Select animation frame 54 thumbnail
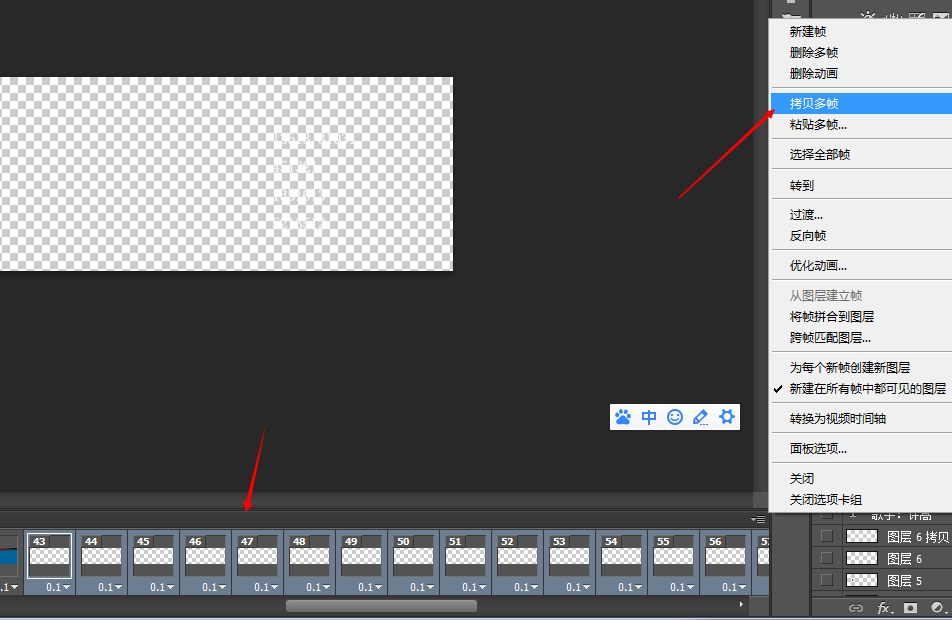 622,556
